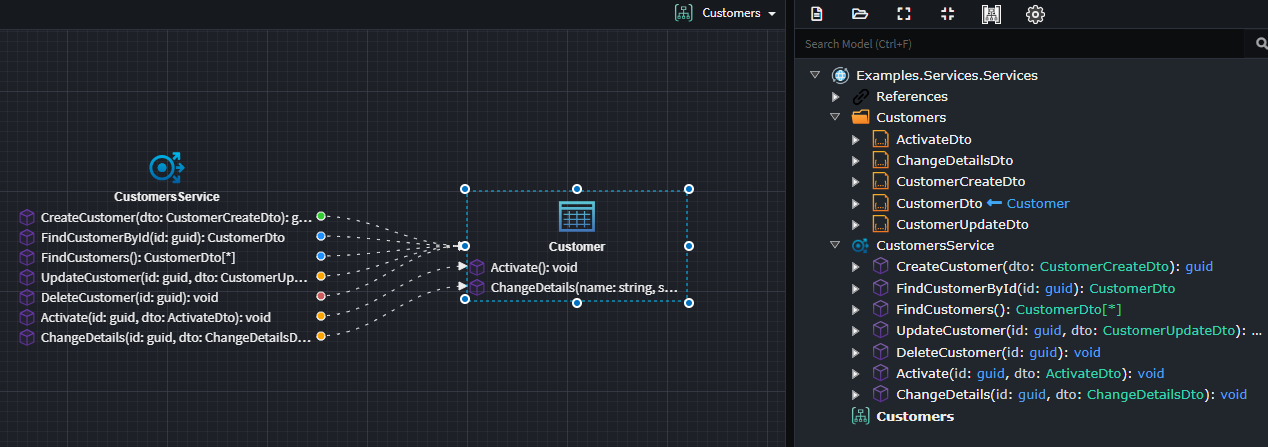Click the green dot beside CreateCustomer
This screenshot has height=447, width=1268.
click(x=321, y=216)
